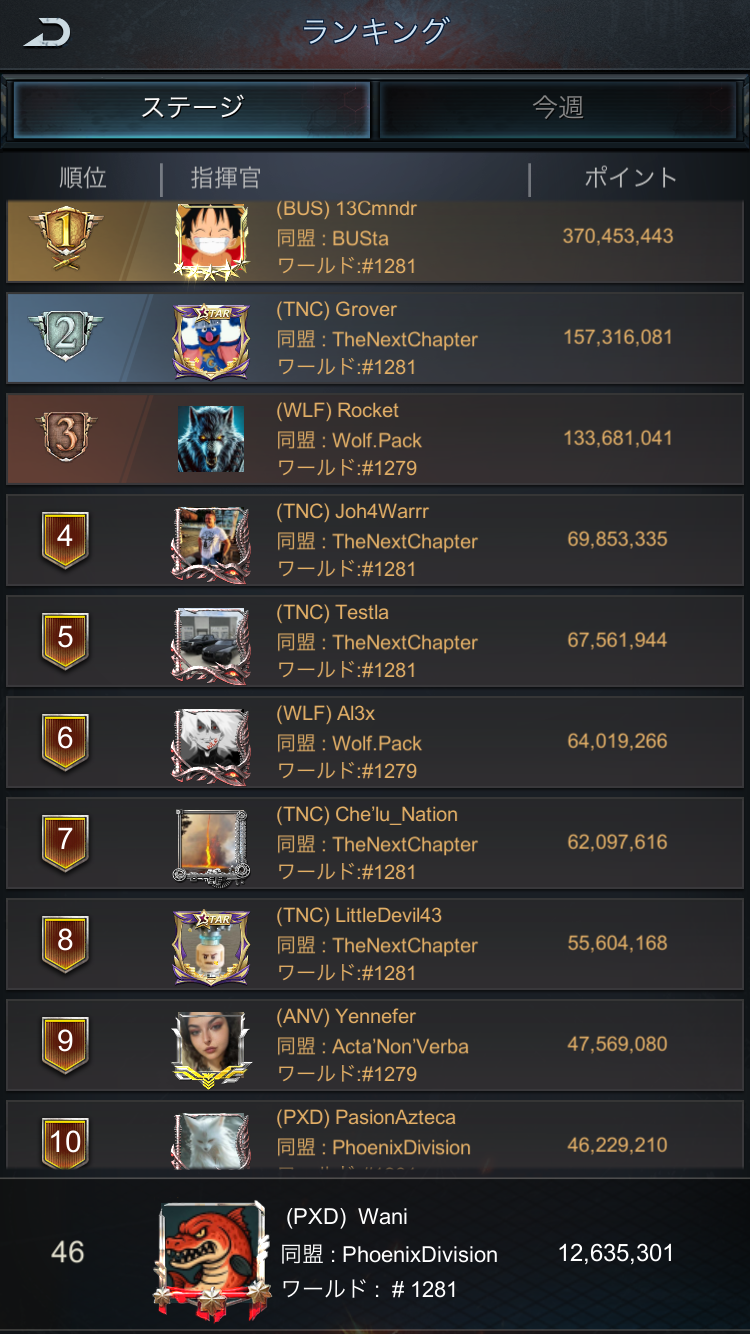The height and width of the screenshot is (1334, 750).
Task: Tap the 指揮官 column header
Action: [x=226, y=179]
